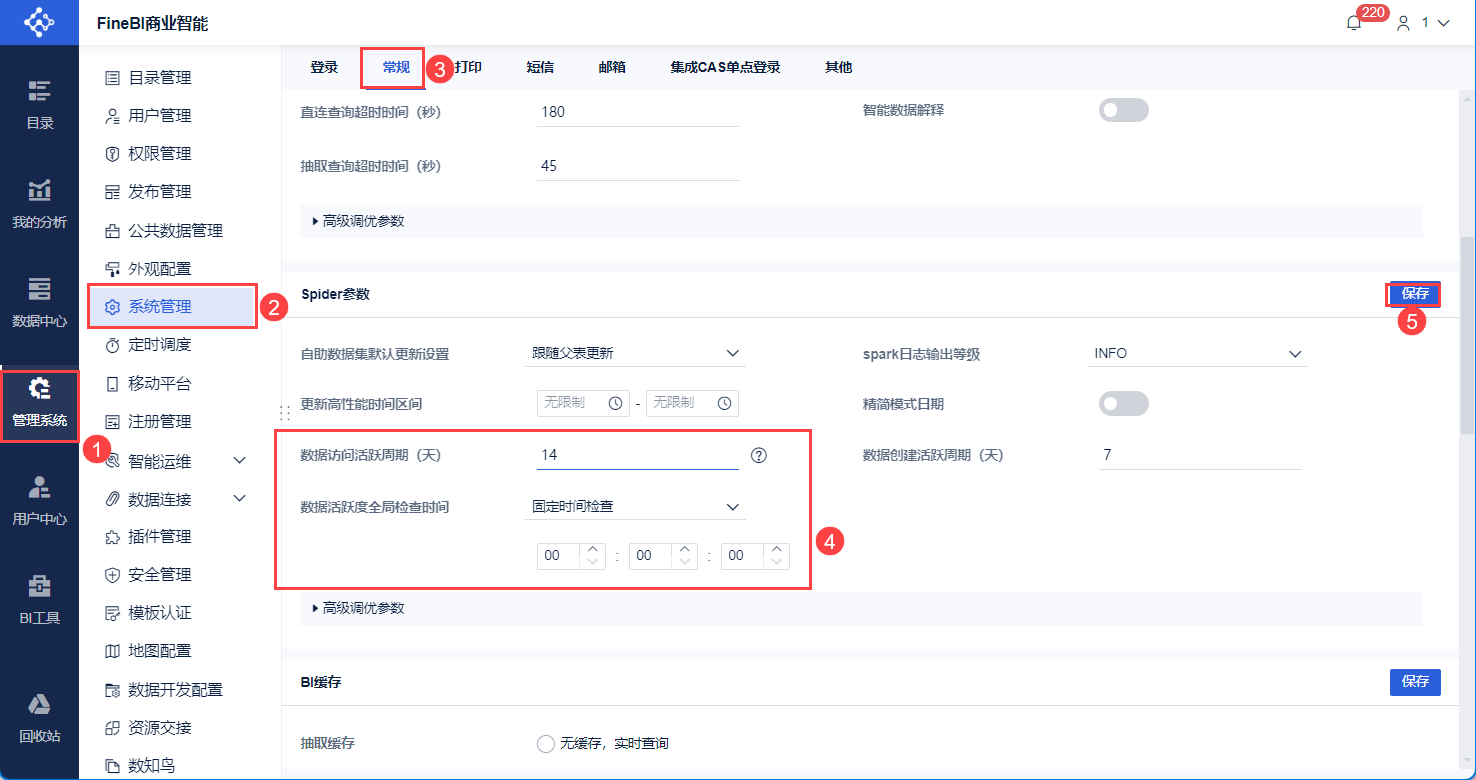Switch to the 邮箱 tab
This screenshot has width=1476, height=780.
coord(612,67)
